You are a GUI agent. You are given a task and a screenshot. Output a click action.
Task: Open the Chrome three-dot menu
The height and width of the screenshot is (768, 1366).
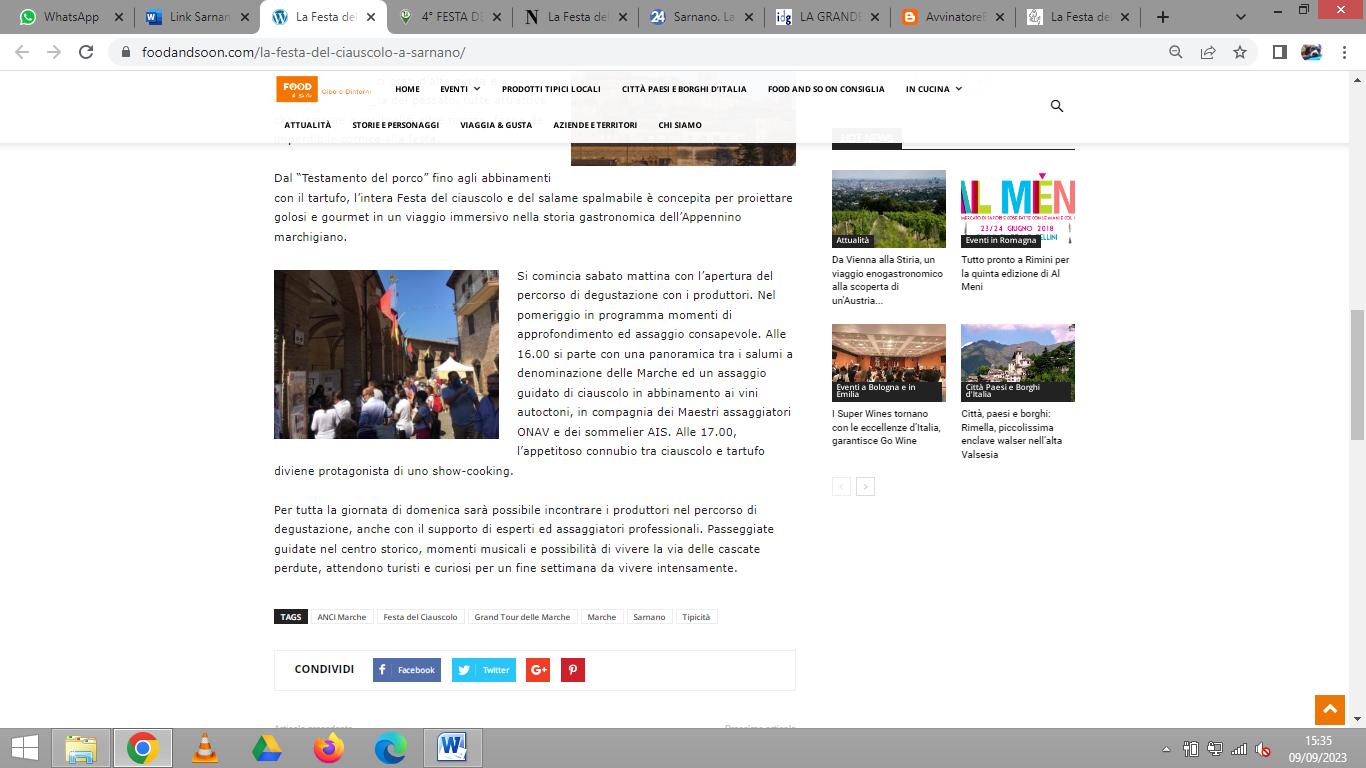tap(1343, 52)
